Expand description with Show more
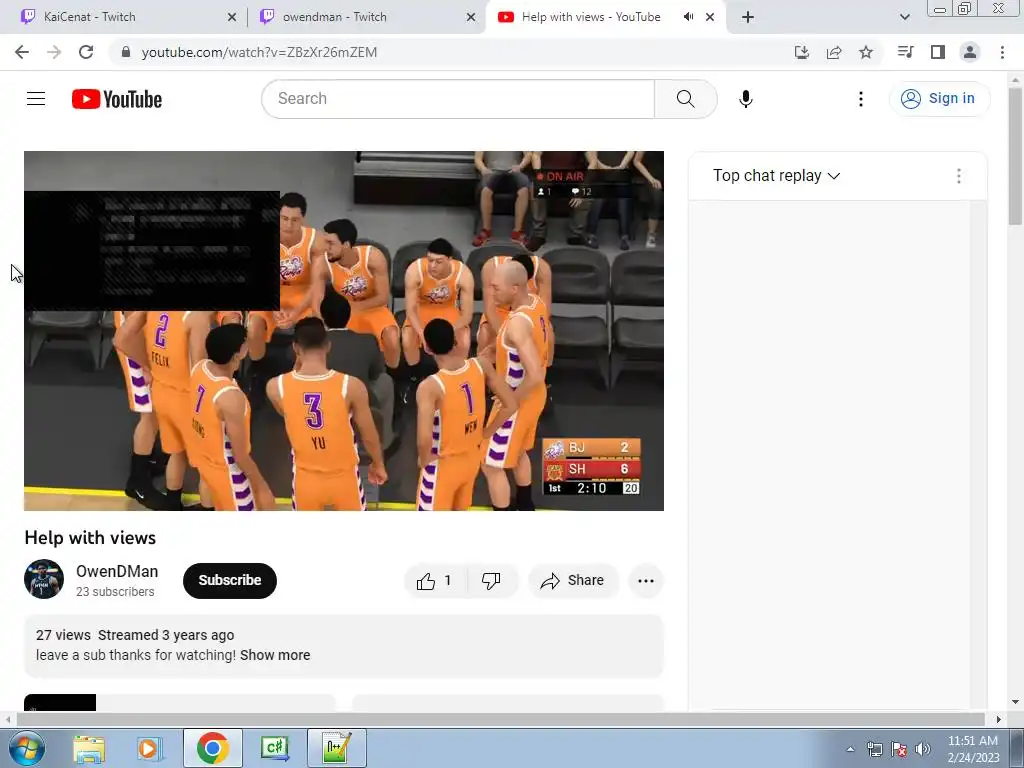This screenshot has height=768, width=1024. click(275, 655)
